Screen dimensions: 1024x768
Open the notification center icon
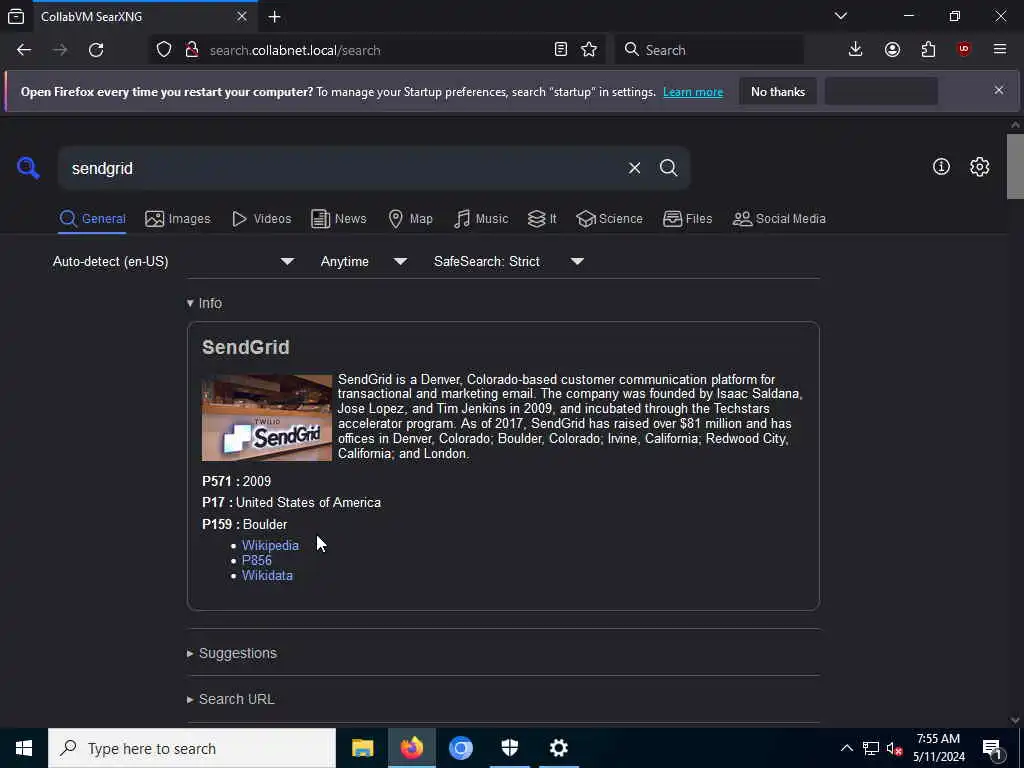(x=992, y=748)
